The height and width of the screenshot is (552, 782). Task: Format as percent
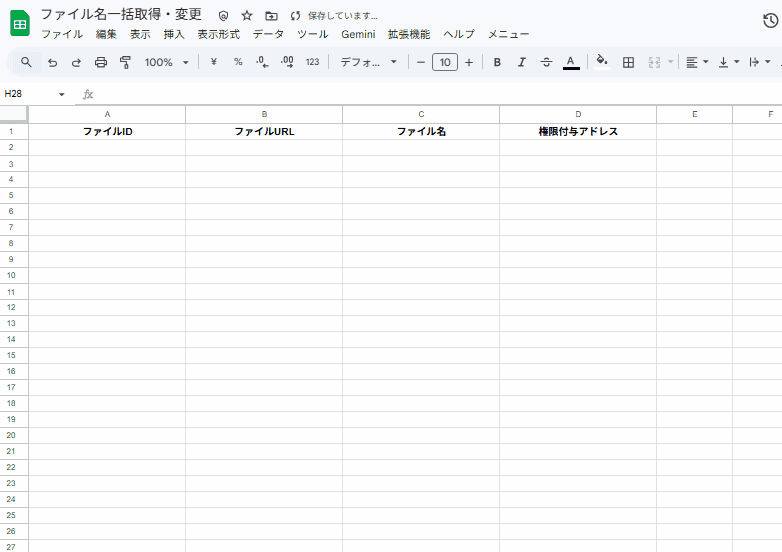click(238, 62)
